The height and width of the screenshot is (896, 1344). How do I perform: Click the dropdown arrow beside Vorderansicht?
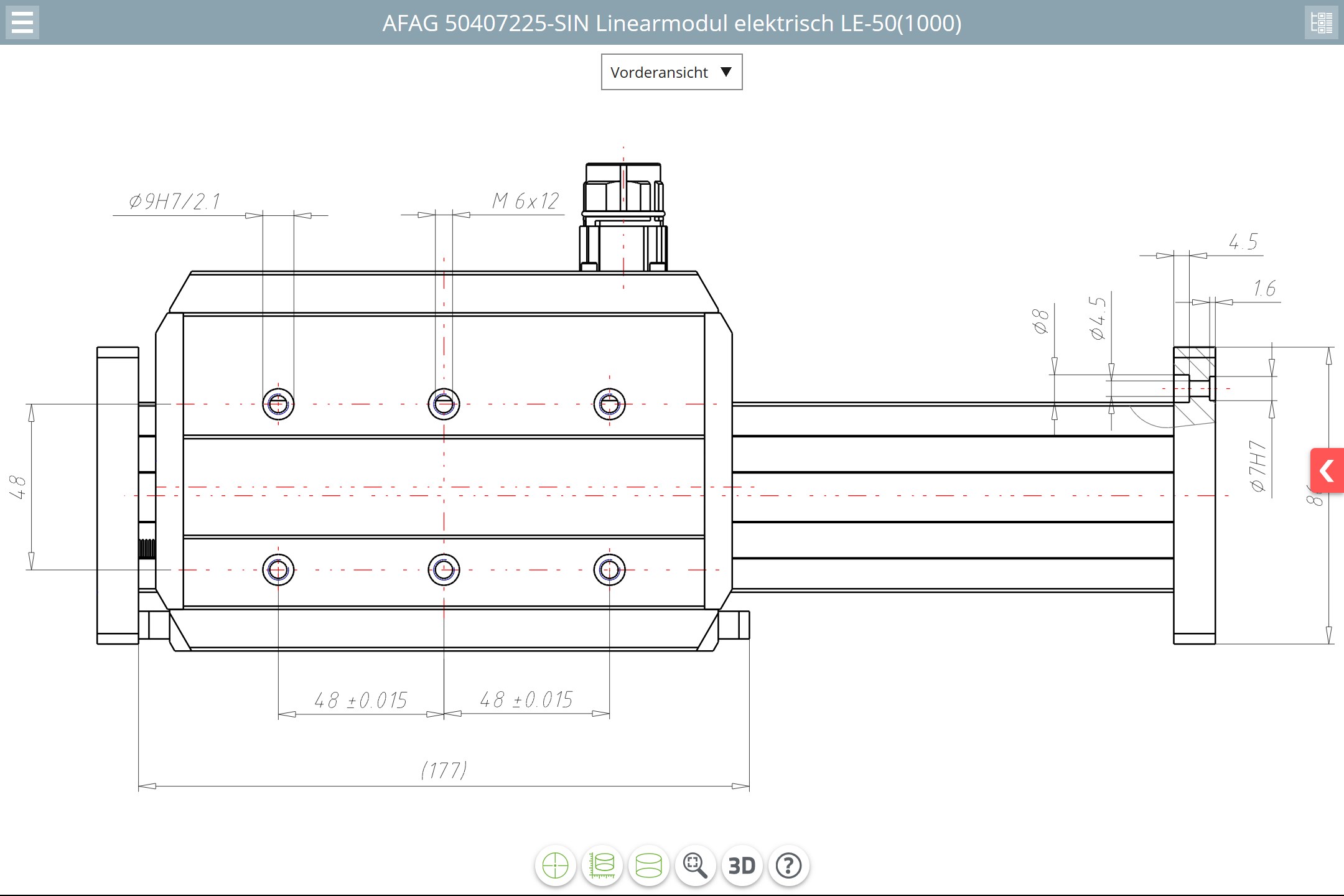(x=726, y=72)
